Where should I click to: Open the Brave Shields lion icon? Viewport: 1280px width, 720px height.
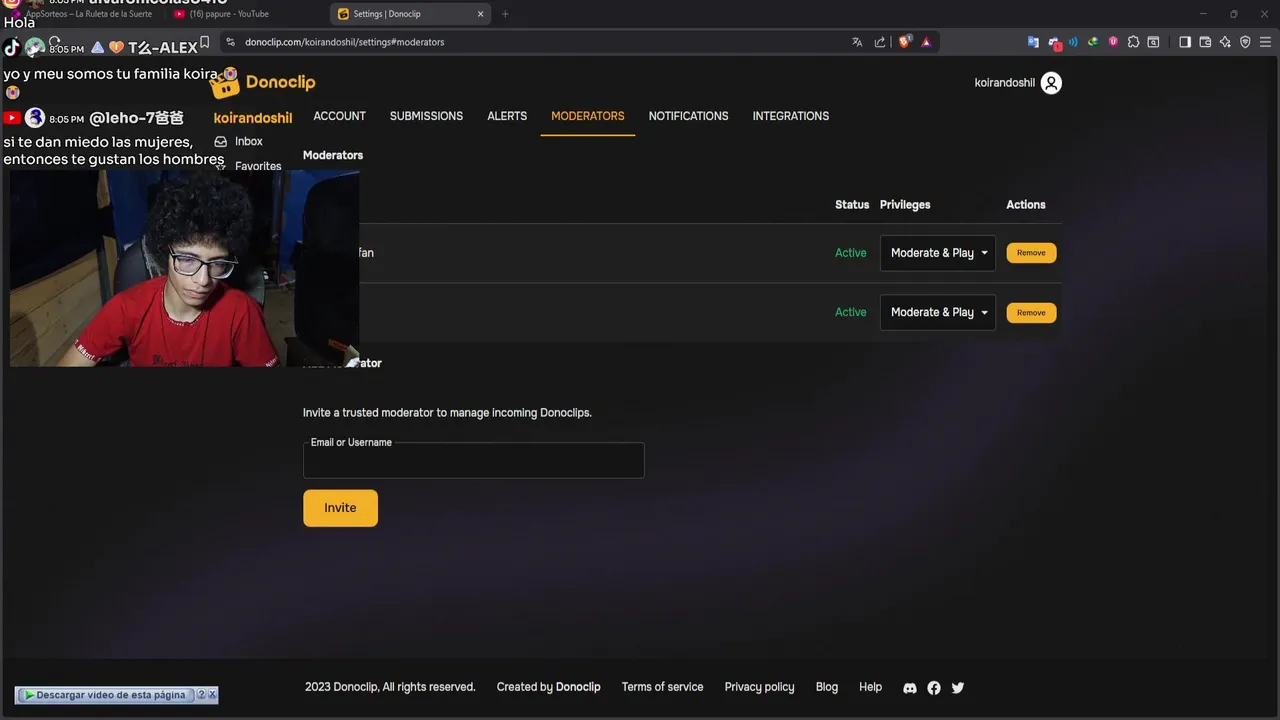tap(905, 42)
